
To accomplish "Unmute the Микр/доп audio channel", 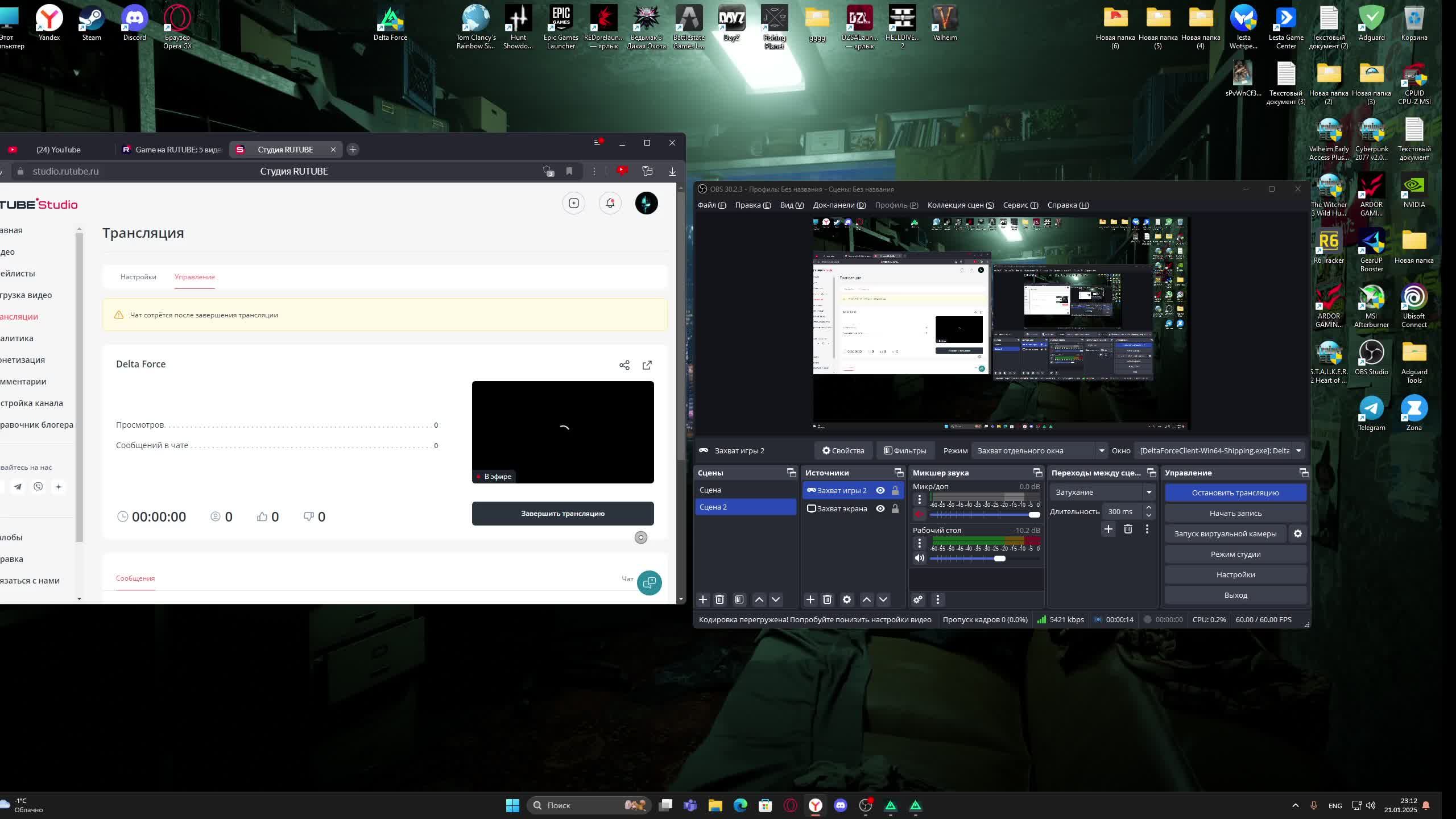I will click(920, 515).
